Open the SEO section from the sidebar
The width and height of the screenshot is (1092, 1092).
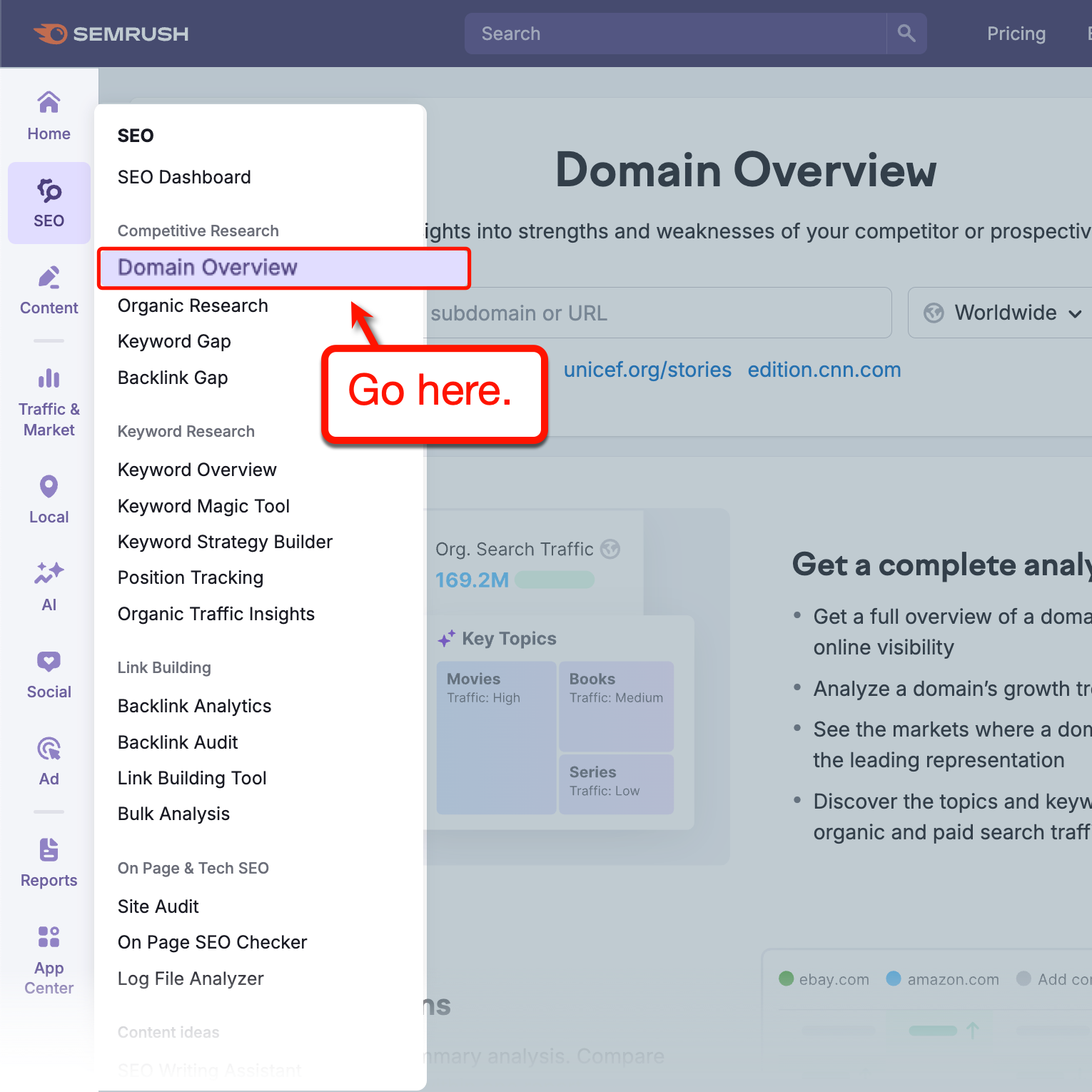pos(49,203)
